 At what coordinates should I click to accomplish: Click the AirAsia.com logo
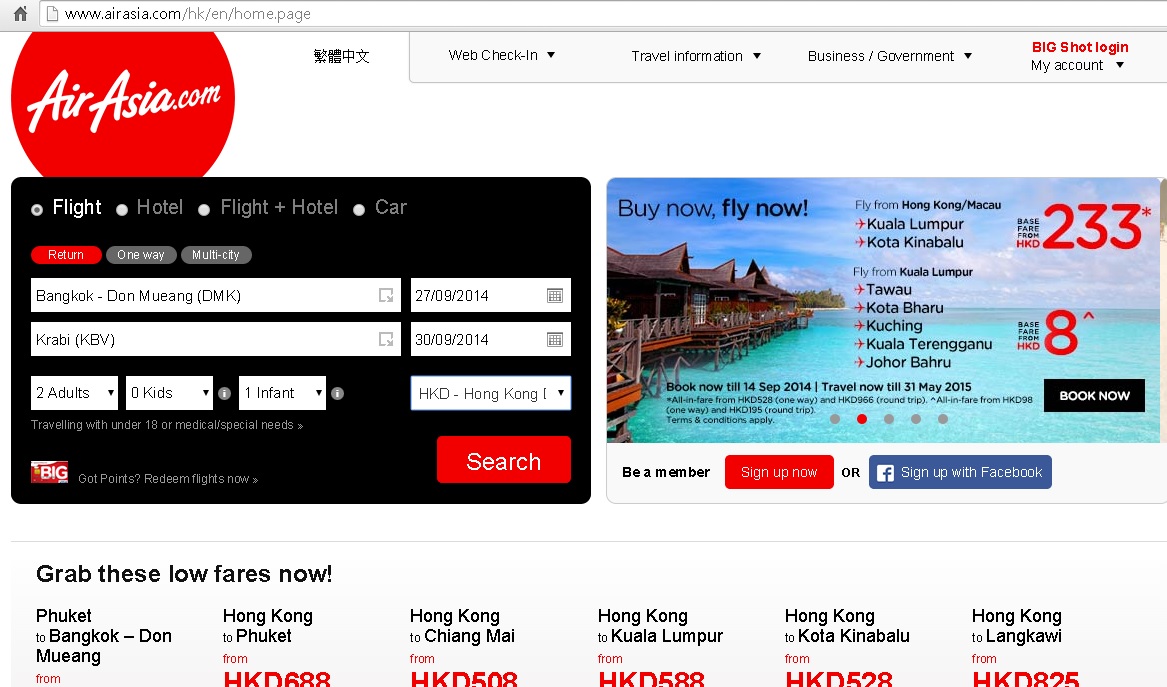[122, 100]
